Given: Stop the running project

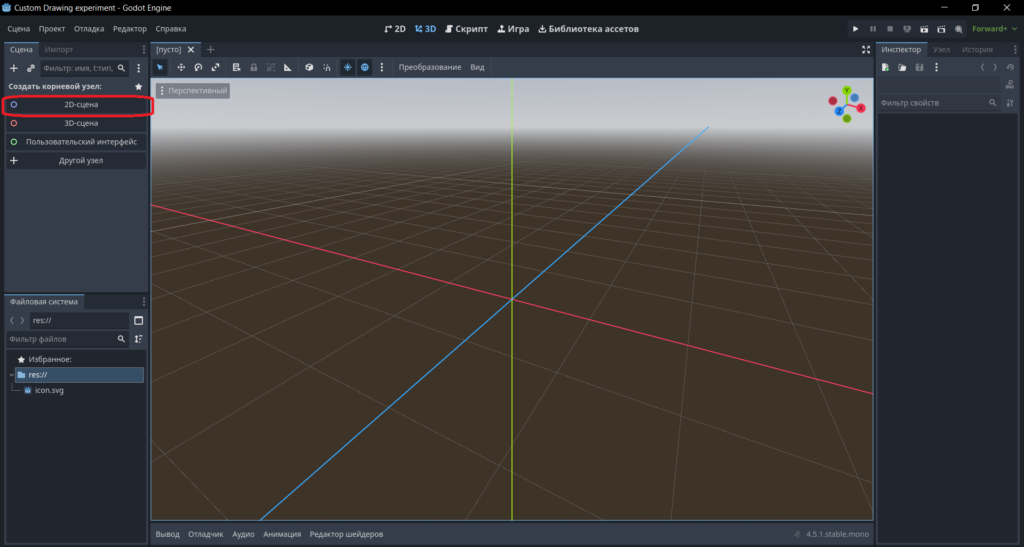Looking at the screenshot, I should point(889,29).
